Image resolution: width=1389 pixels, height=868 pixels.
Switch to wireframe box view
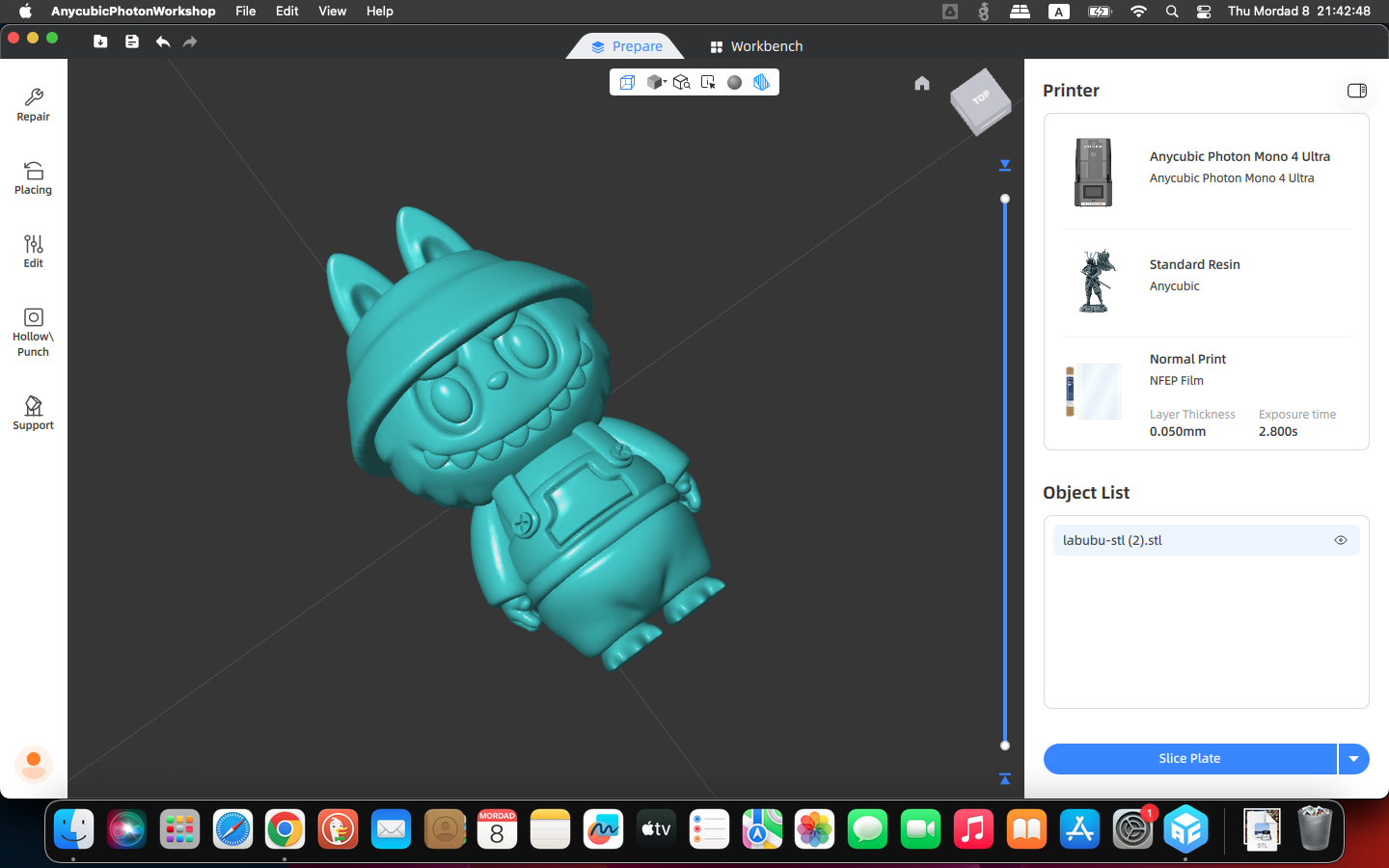point(627,83)
